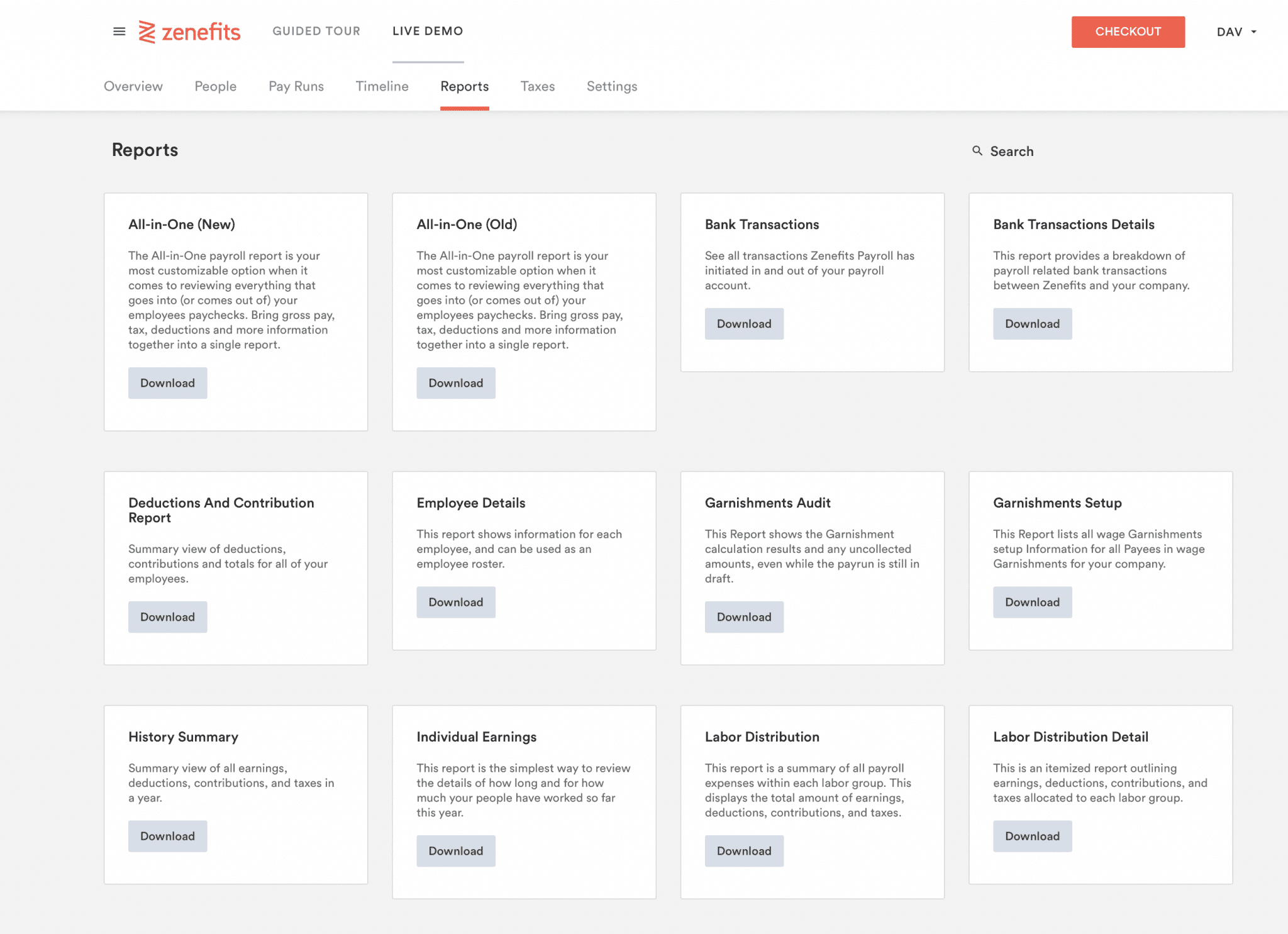The width and height of the screenshot is (1288, 934).
Task: Click the Checkout button
Action: tap(1128, 31)
